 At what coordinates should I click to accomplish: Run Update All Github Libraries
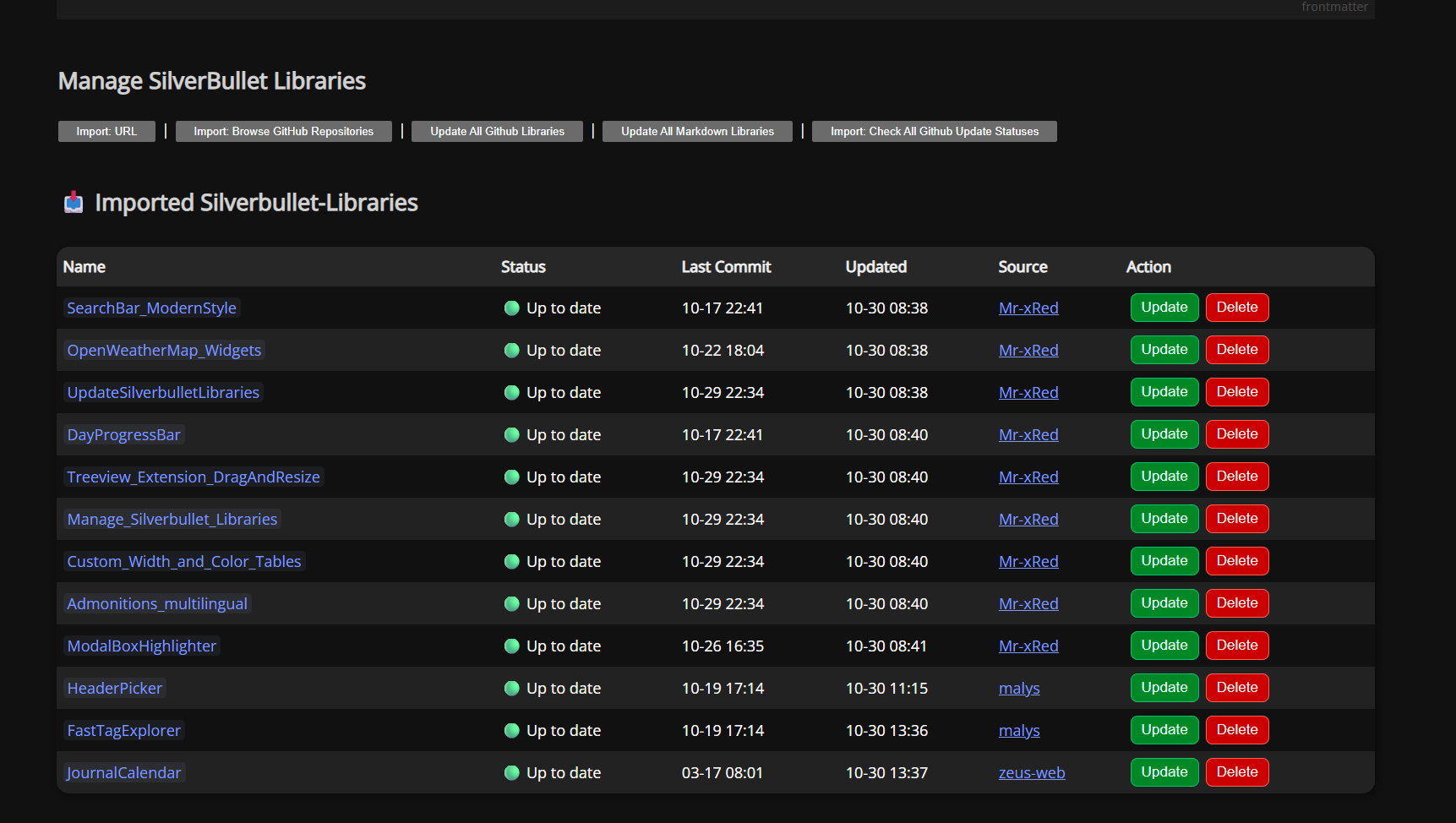[x=497, y=132]
